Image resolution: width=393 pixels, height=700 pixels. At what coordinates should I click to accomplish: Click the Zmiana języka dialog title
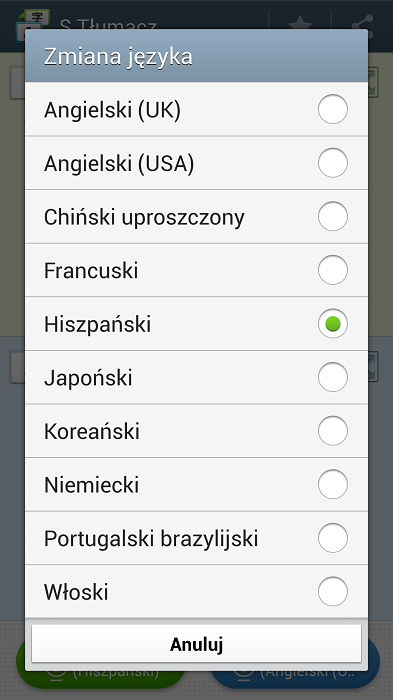(118, 57)
